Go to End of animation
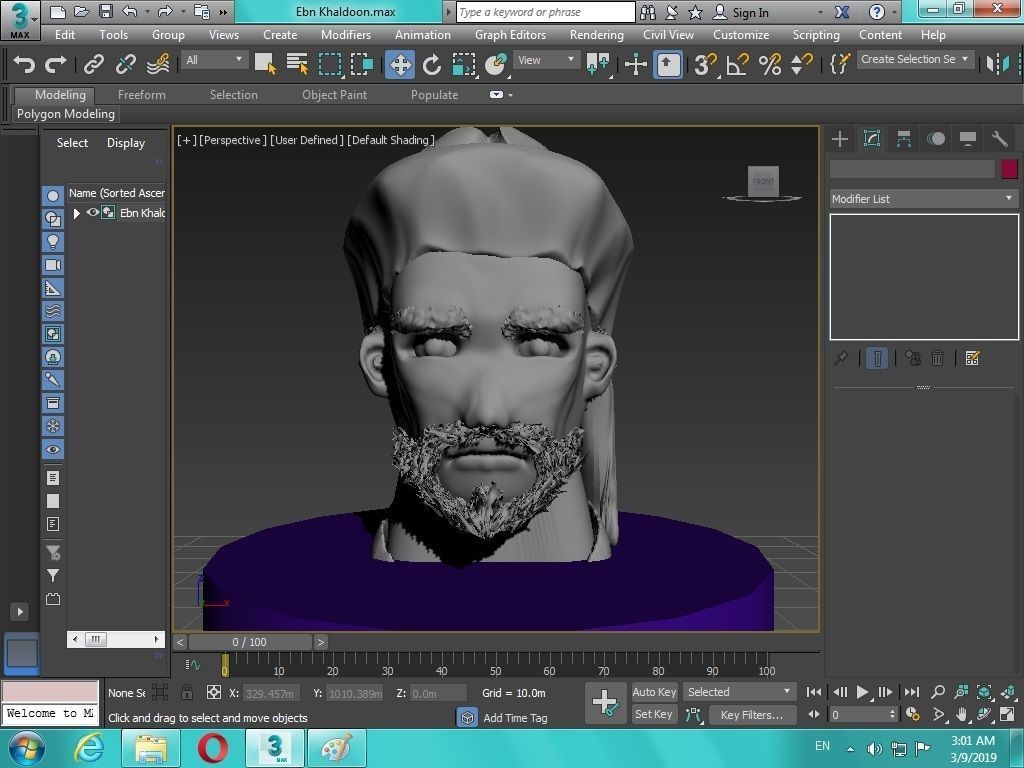The width and height of the screenshot is (1024, 768). (912, 692)
